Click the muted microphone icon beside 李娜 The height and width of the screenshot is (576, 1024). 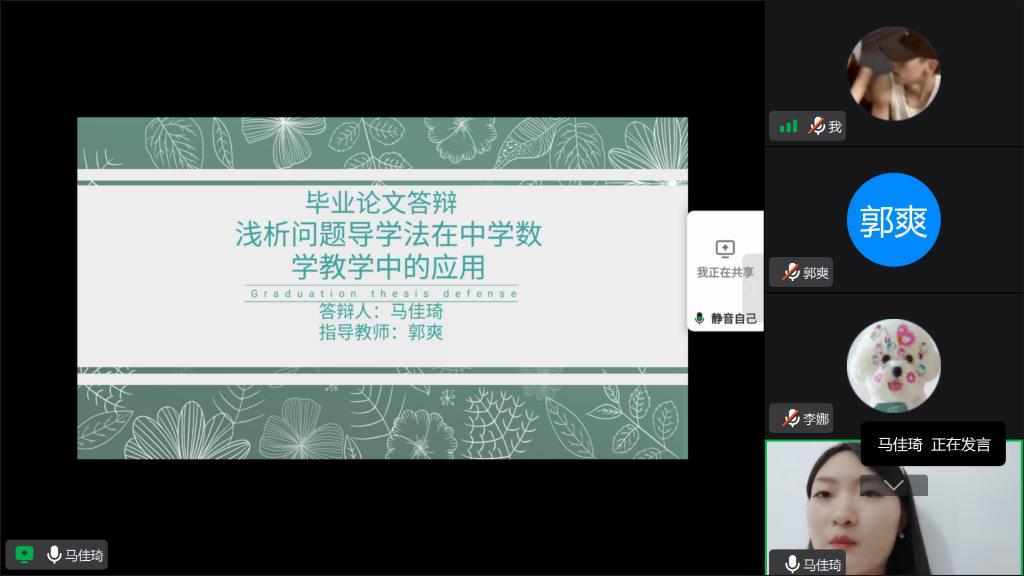click(x=790, y=418)
